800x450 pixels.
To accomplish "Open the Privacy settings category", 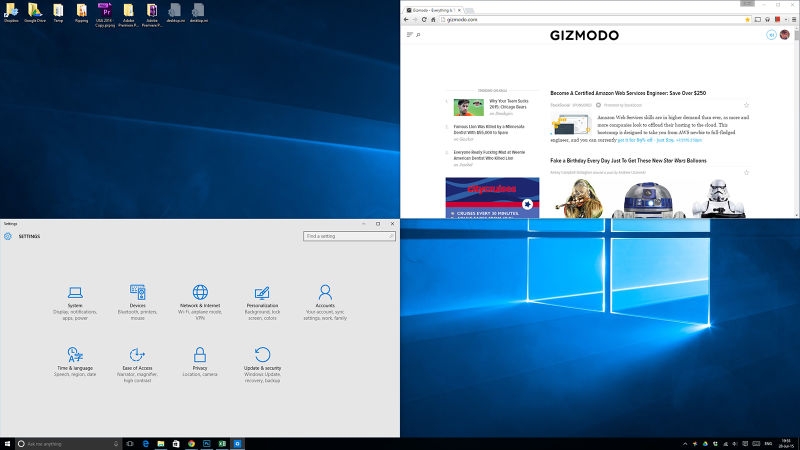I will (x=199, y=362).
